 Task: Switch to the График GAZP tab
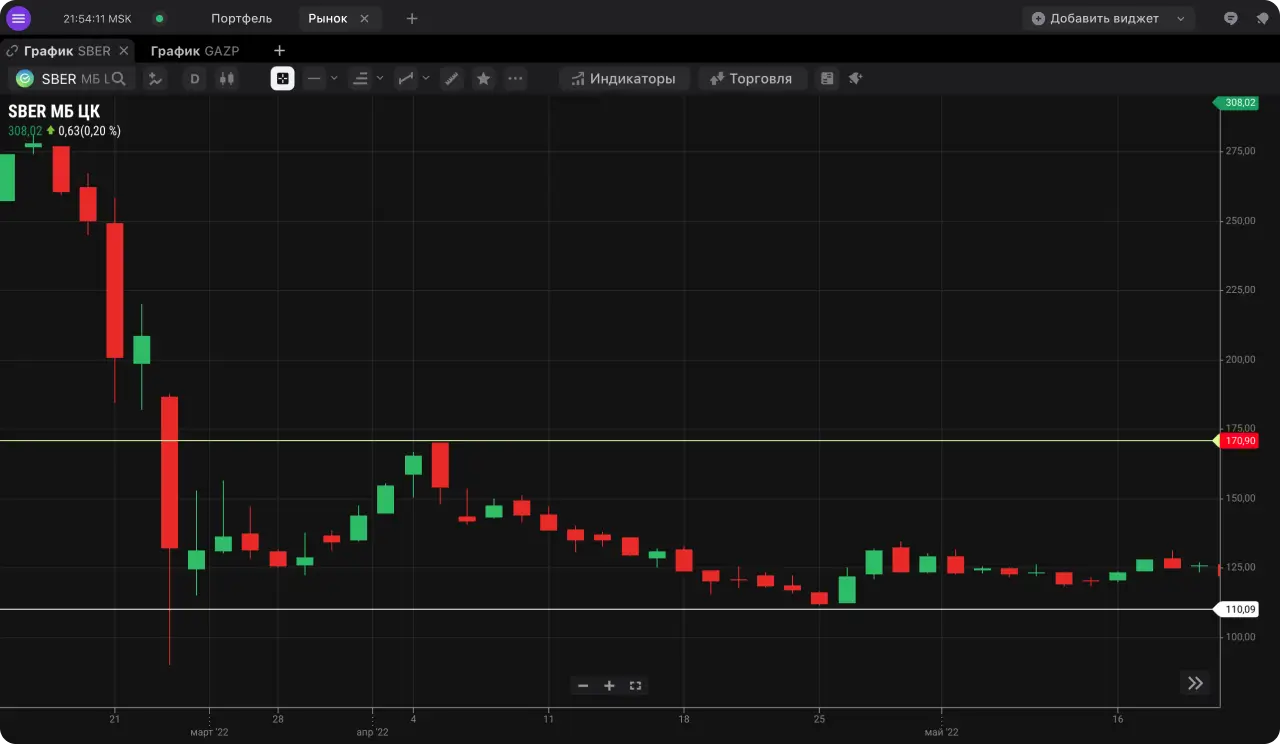click(195, 50)
